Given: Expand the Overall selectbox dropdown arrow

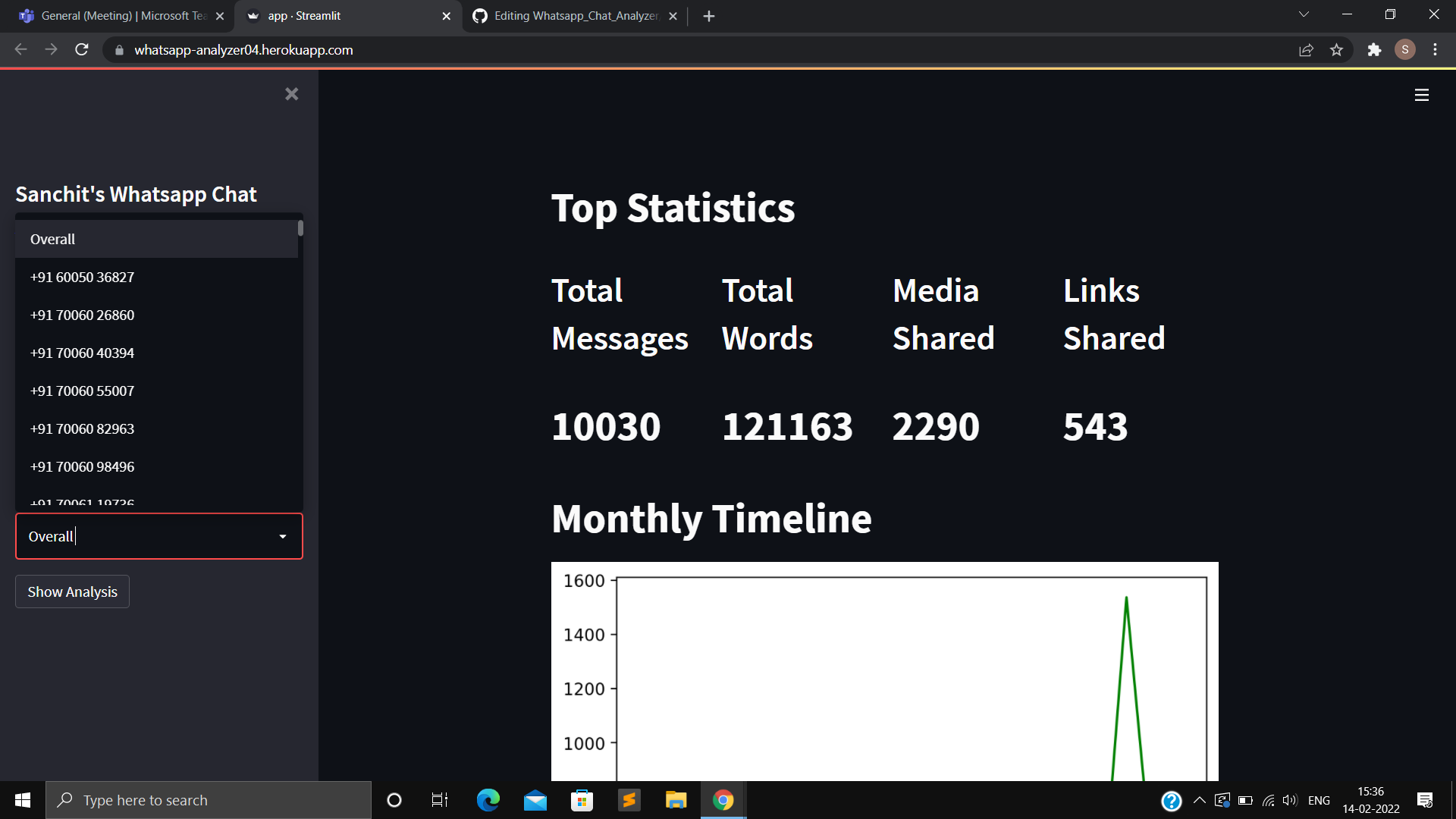Looking at the screenshot, I should (x=283, y=536).
